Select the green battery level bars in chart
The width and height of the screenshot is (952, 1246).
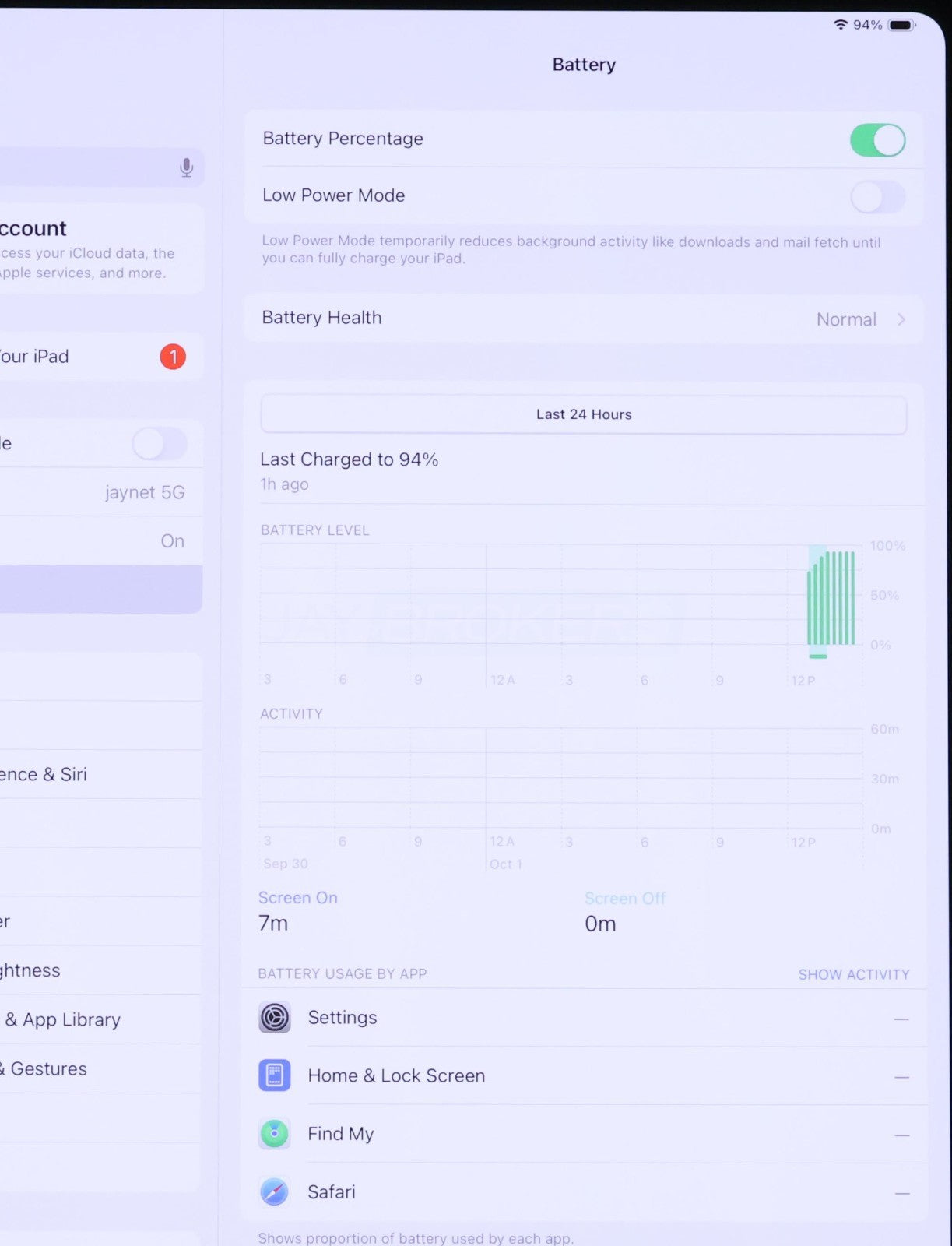(x=831, y=598)
